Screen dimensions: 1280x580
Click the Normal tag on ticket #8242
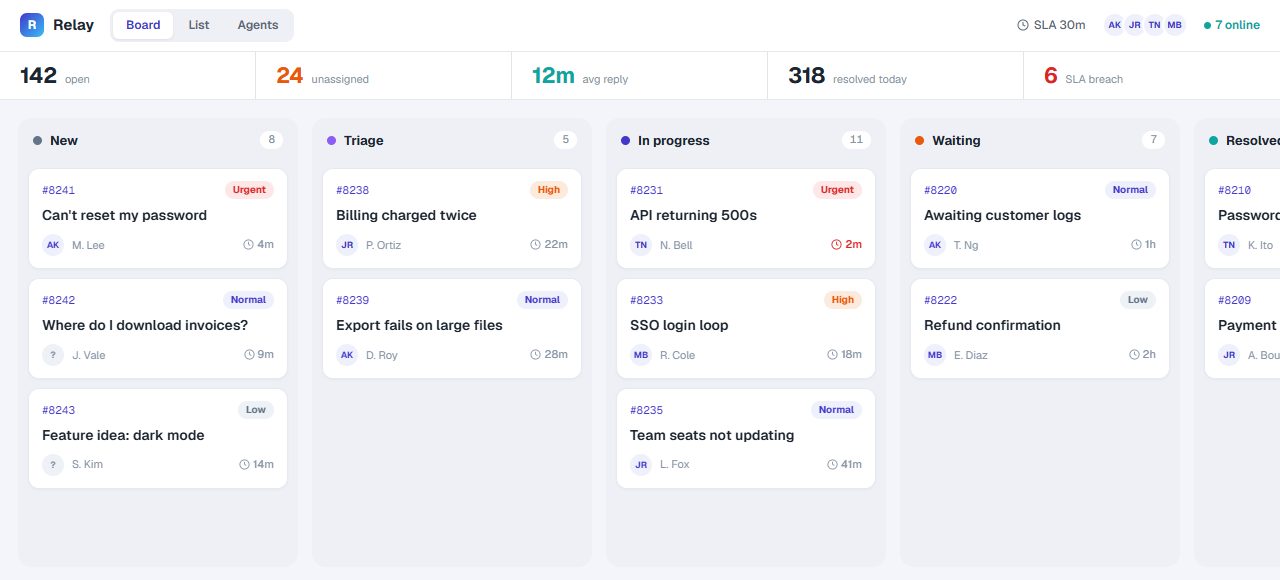point(248,300)
